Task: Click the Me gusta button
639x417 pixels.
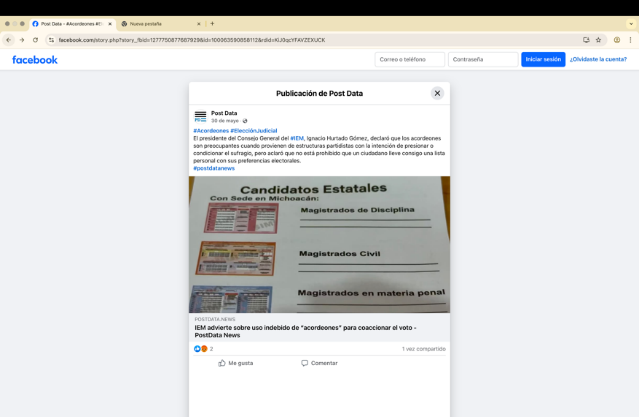Action: coord(236,363)
